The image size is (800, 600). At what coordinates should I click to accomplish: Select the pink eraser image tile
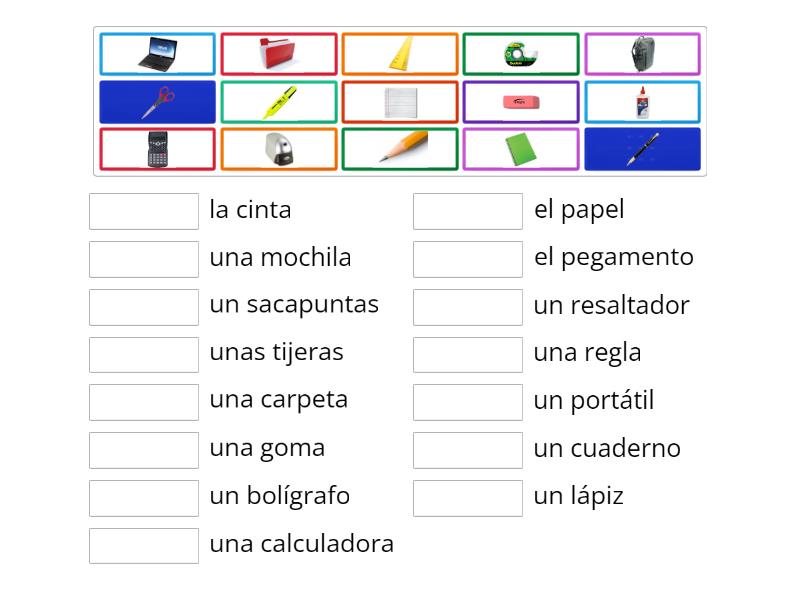pyautogui.click(x=521, y=101)
